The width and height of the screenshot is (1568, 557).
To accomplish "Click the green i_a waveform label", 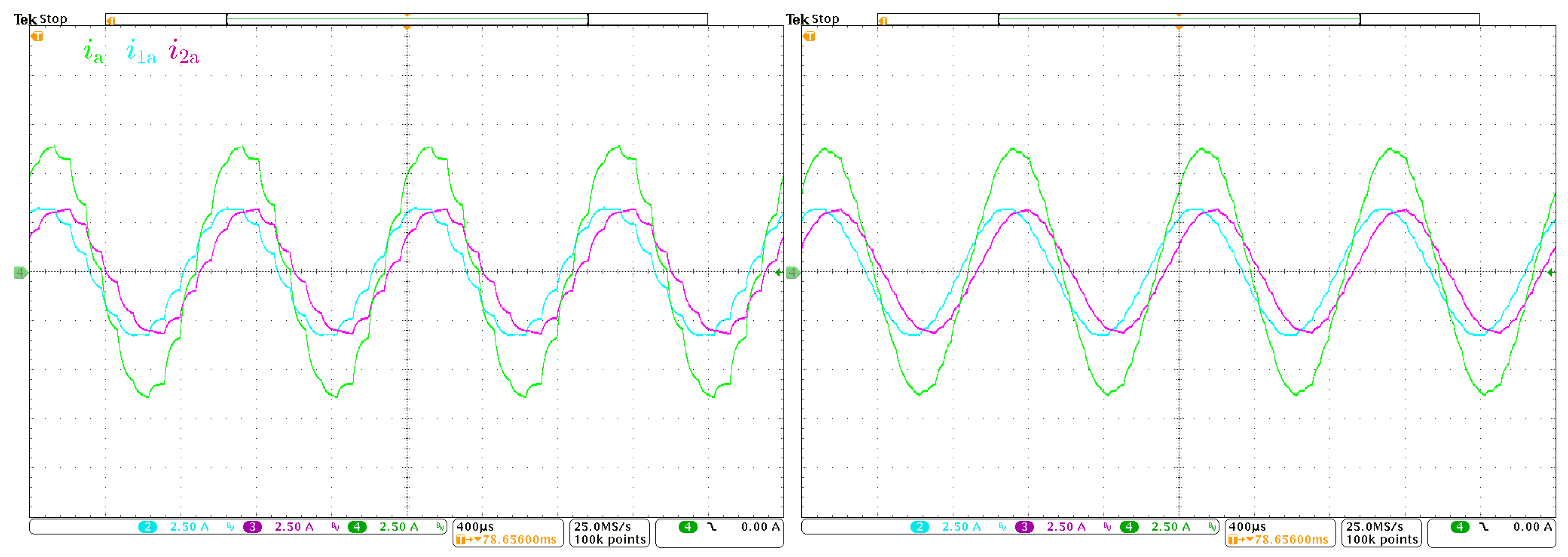I will coord(93,52).
